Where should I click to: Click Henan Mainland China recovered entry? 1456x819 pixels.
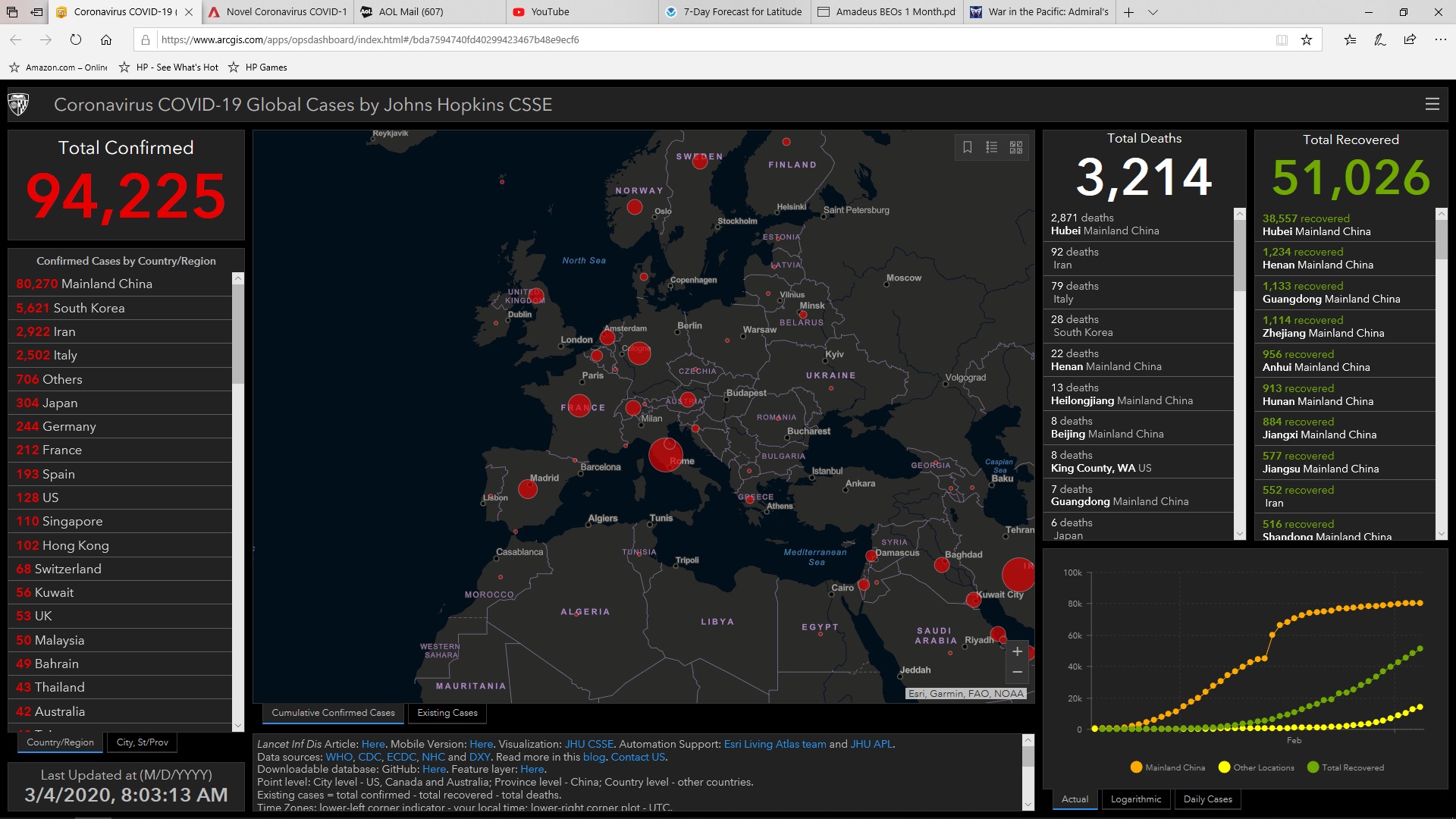click(x=1345, y=259)
